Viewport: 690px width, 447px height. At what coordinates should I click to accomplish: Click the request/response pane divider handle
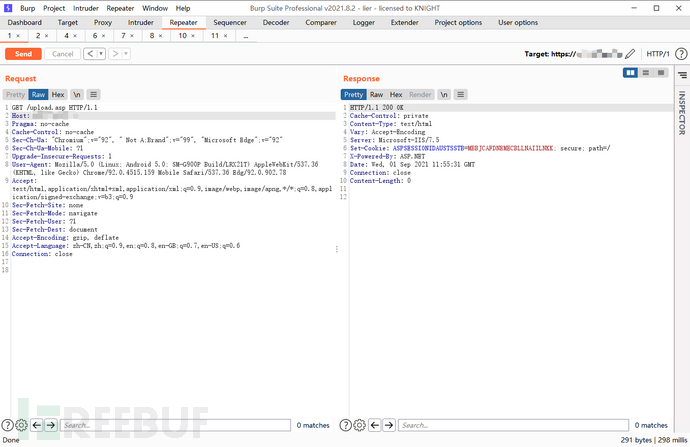click(x=337, y=249)
